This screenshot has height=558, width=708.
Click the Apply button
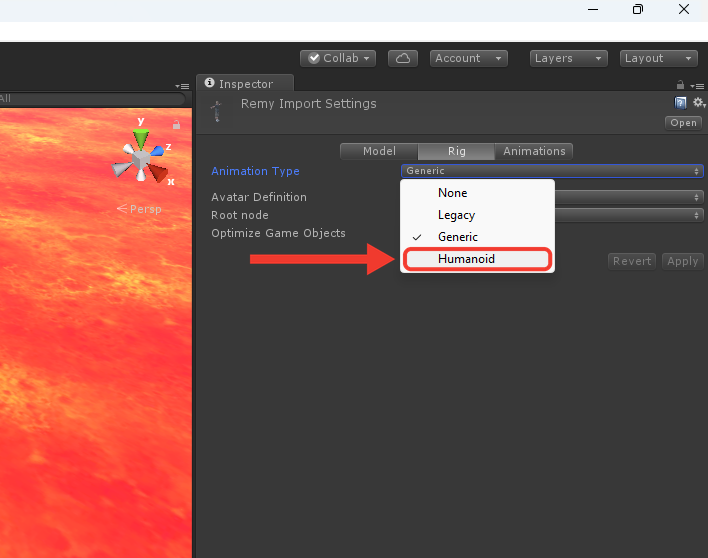[682, 261]
